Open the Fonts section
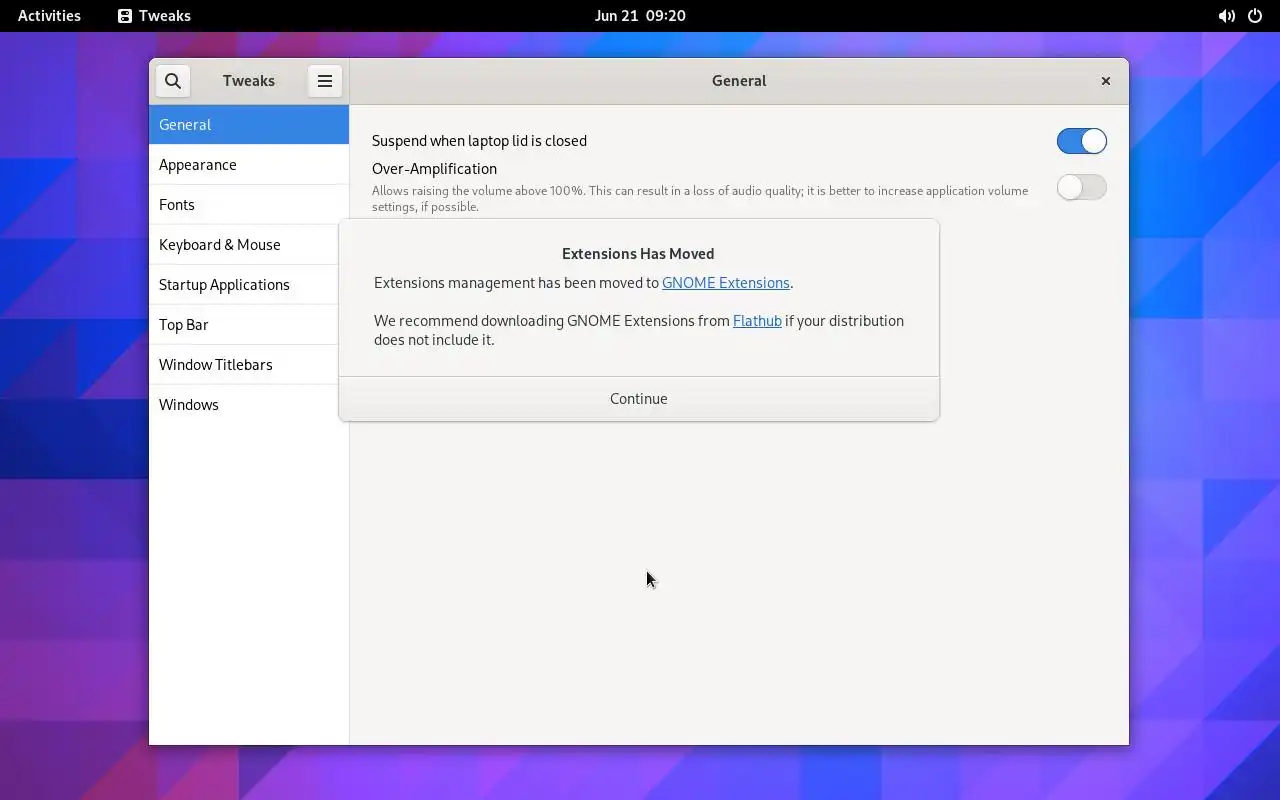The image size is (1280, 800). (x=249, y=205)
